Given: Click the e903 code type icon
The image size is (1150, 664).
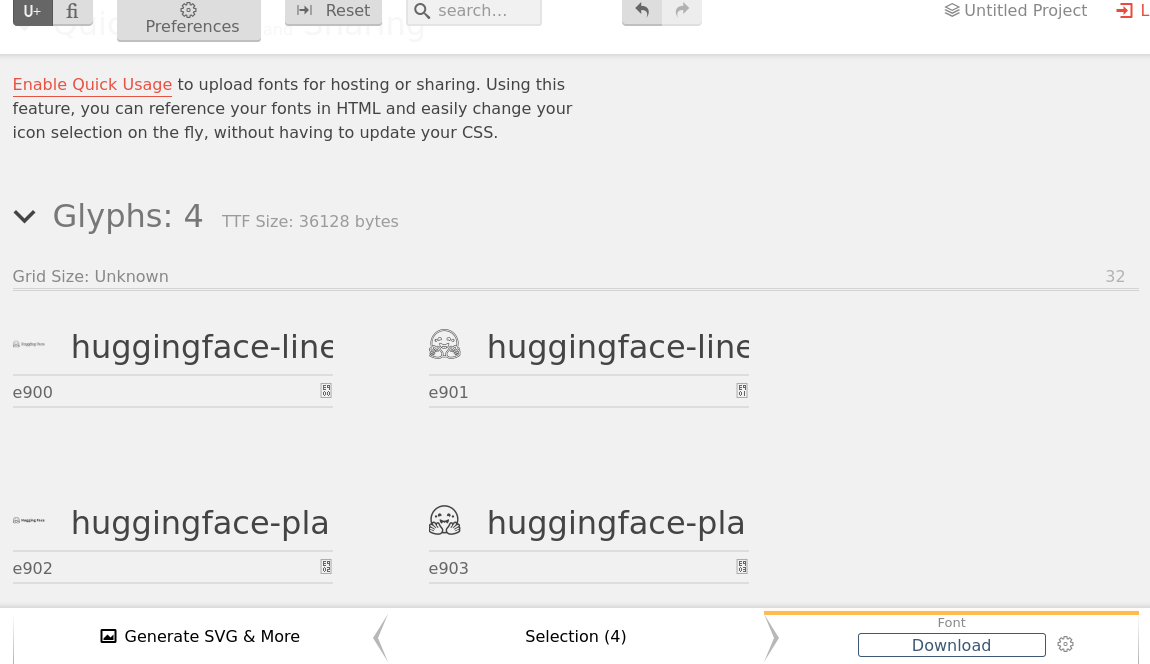Looking at the screenshot, I should [x=742, y=567].
